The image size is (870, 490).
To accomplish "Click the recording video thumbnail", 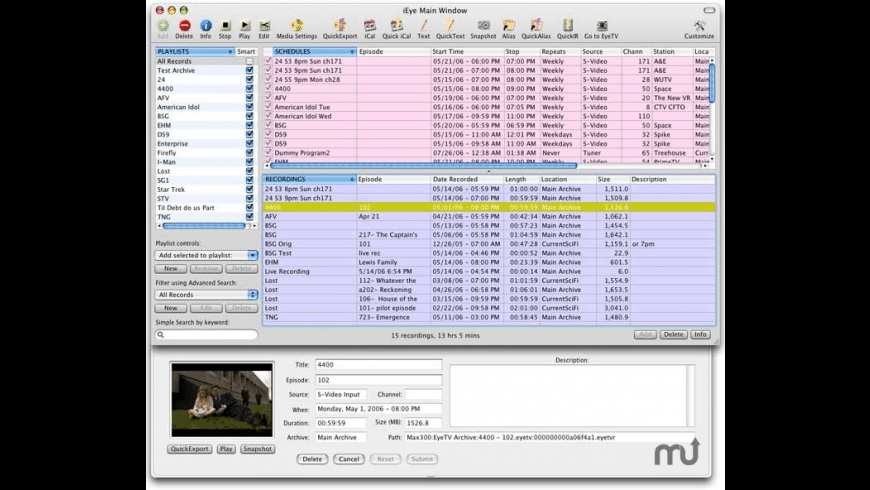I will tap(222, 400).
